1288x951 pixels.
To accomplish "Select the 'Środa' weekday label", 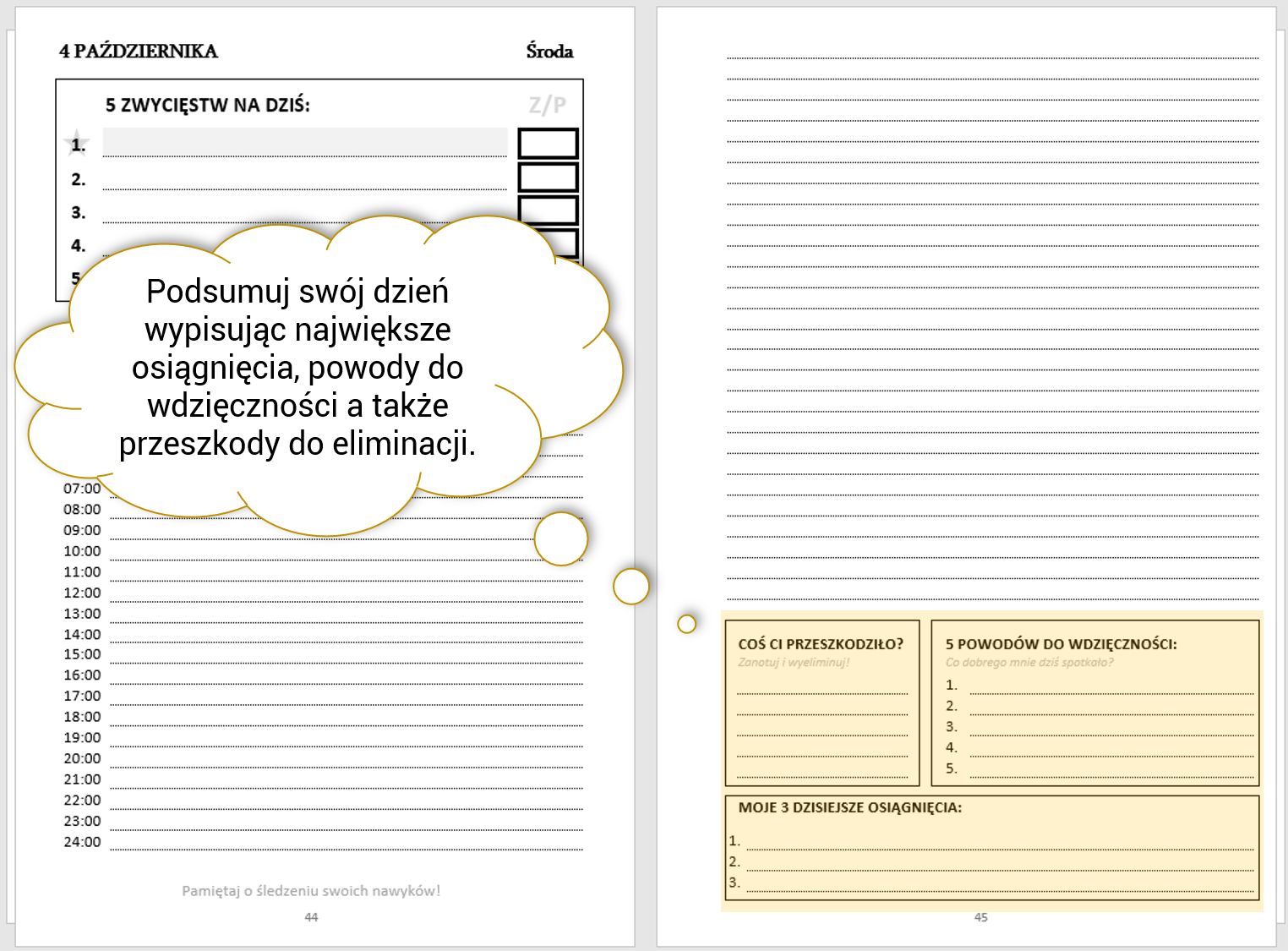I will (x=549, y=52).
